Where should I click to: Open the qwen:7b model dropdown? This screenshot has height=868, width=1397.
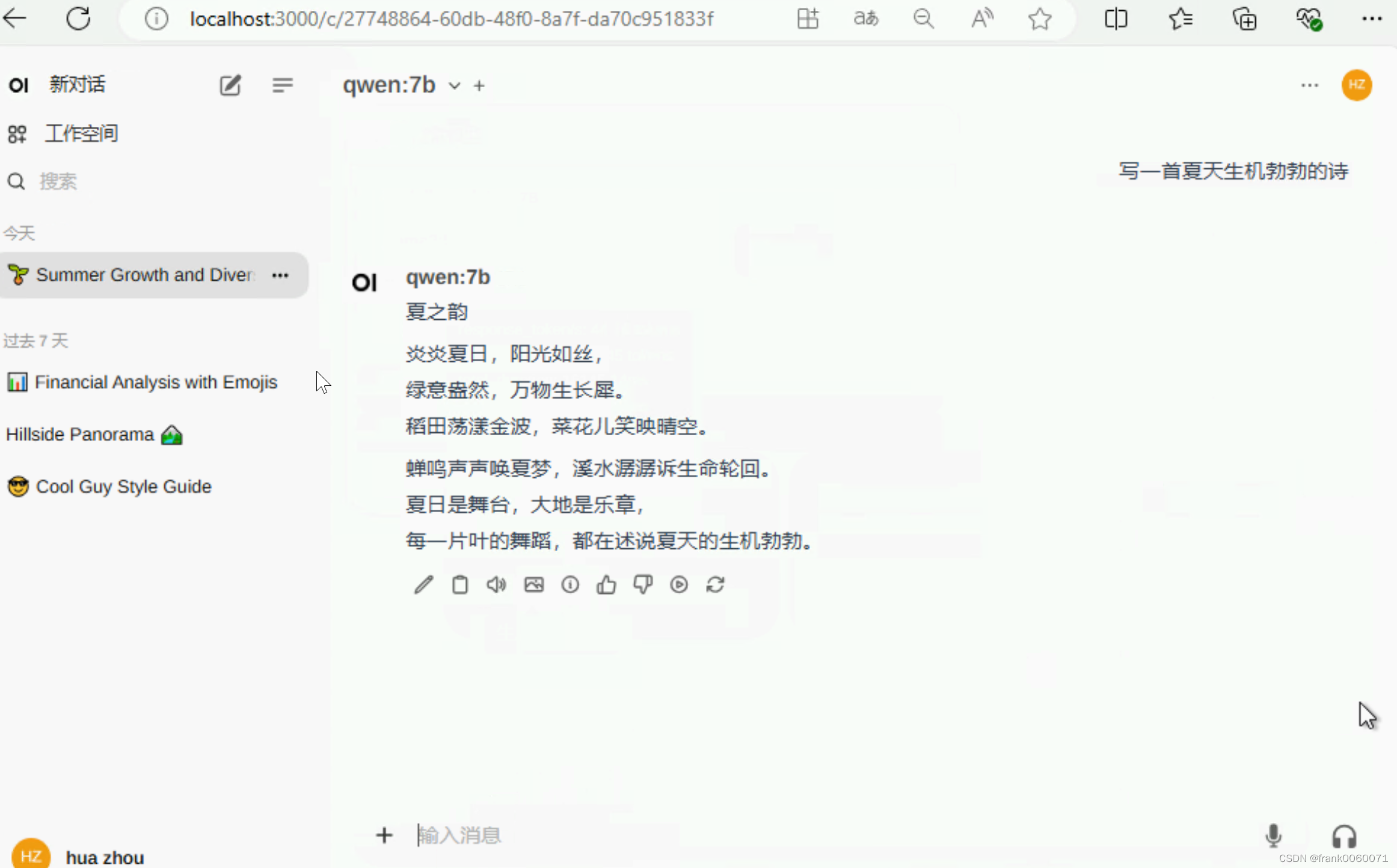pyautogui.click(x=455, y=86)
